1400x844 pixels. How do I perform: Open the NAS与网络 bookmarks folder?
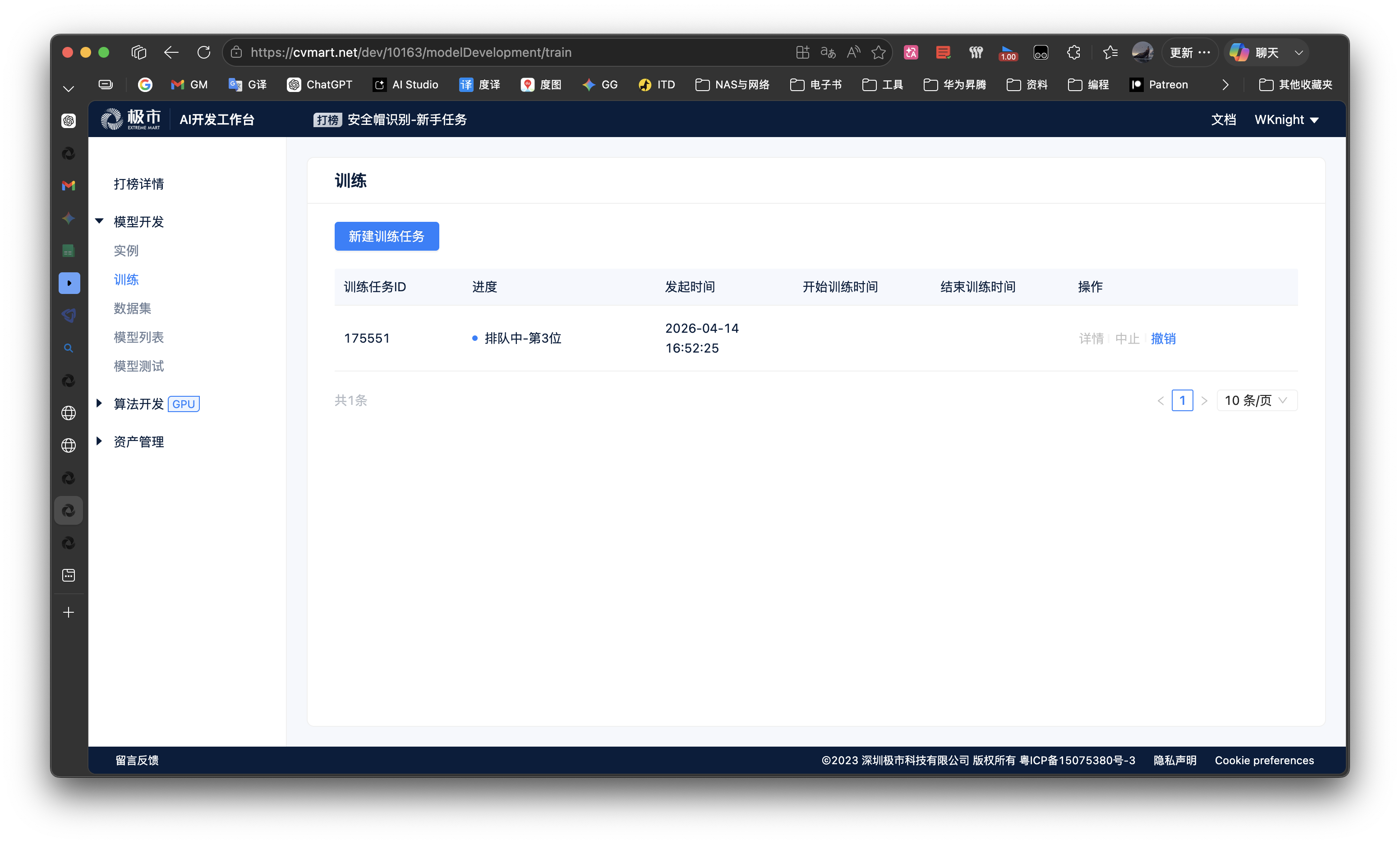coord(732,85)
